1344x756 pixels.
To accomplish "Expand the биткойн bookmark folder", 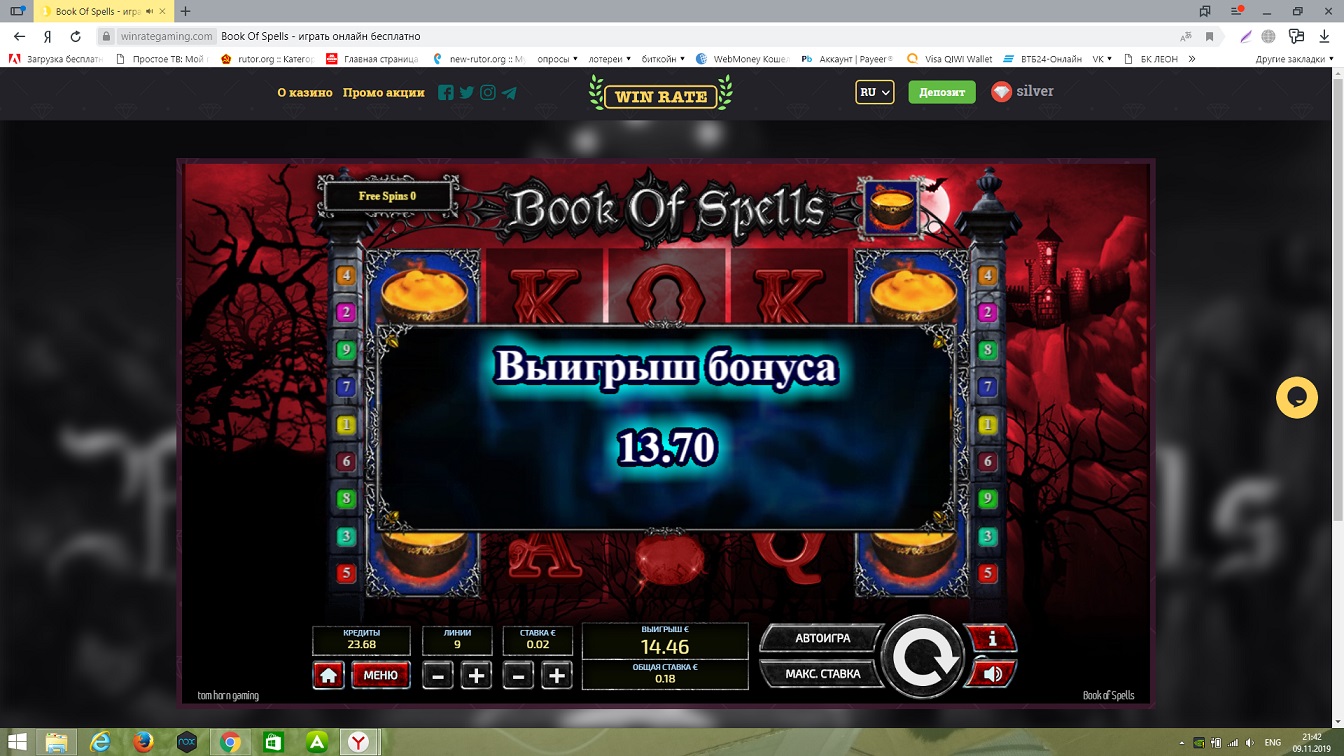I will [662, 59].
